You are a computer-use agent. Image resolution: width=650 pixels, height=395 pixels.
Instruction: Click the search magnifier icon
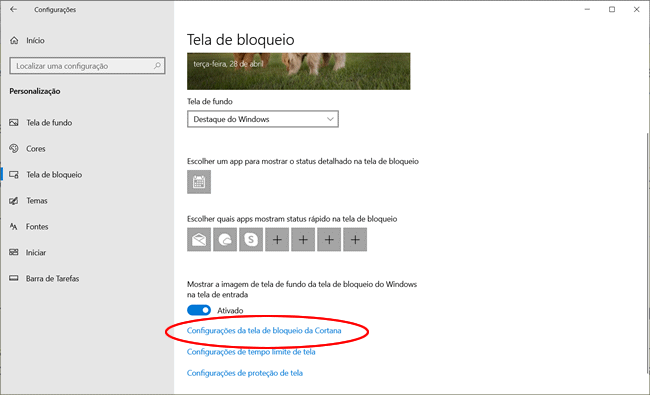[x=157, y=65]
